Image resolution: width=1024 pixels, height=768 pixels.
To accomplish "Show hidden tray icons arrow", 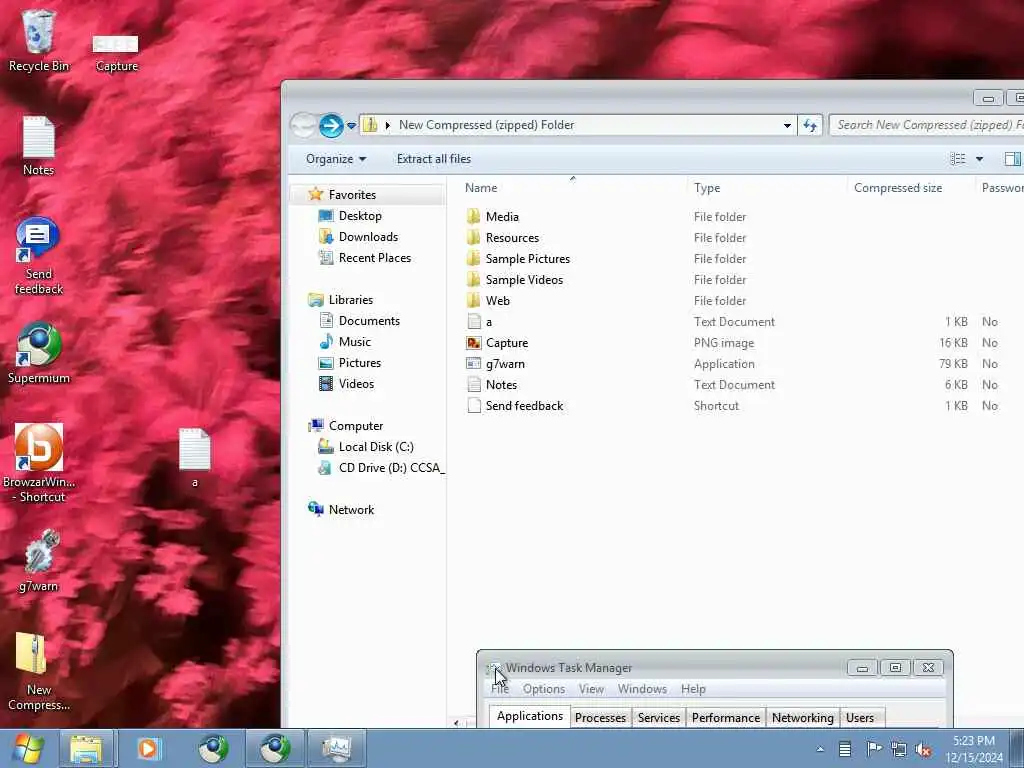I will 820,749.
